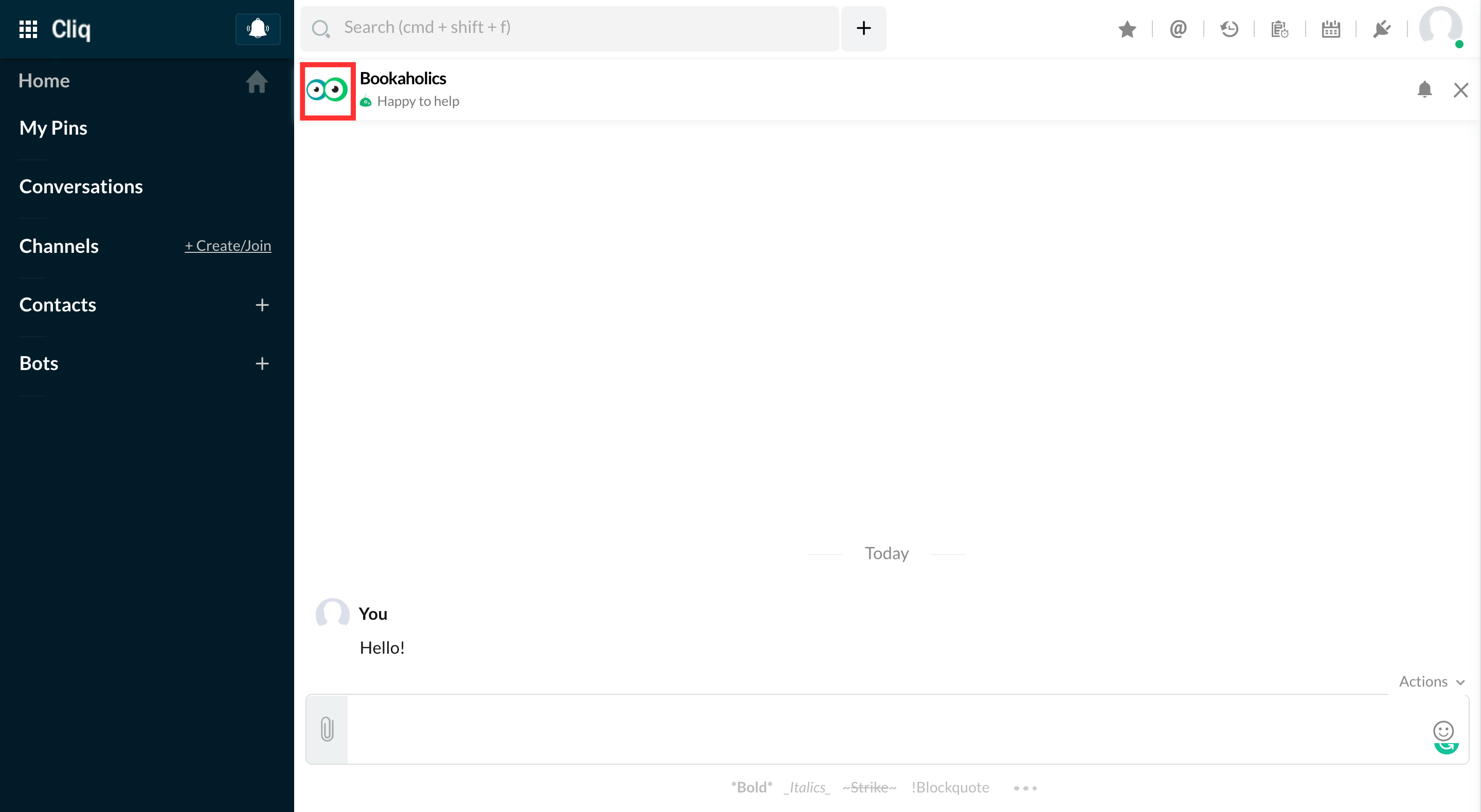
Task: Open the emoji smiley picker
Action: [x=1443, y=731]
